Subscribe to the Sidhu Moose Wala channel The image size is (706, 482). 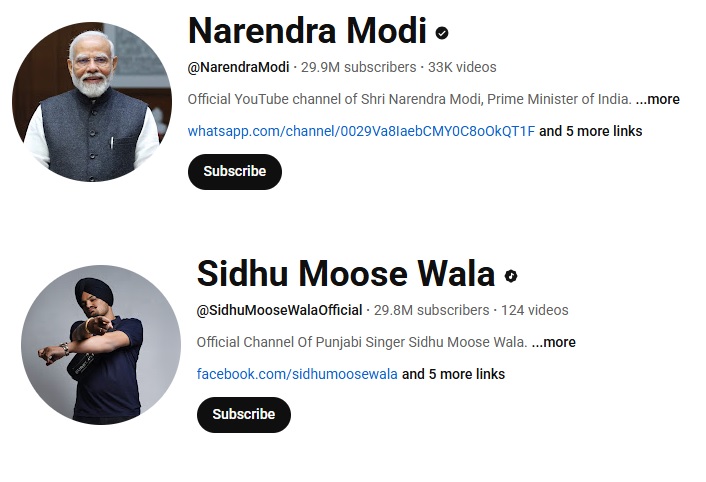pyautogui.click(x=244, y=414)
